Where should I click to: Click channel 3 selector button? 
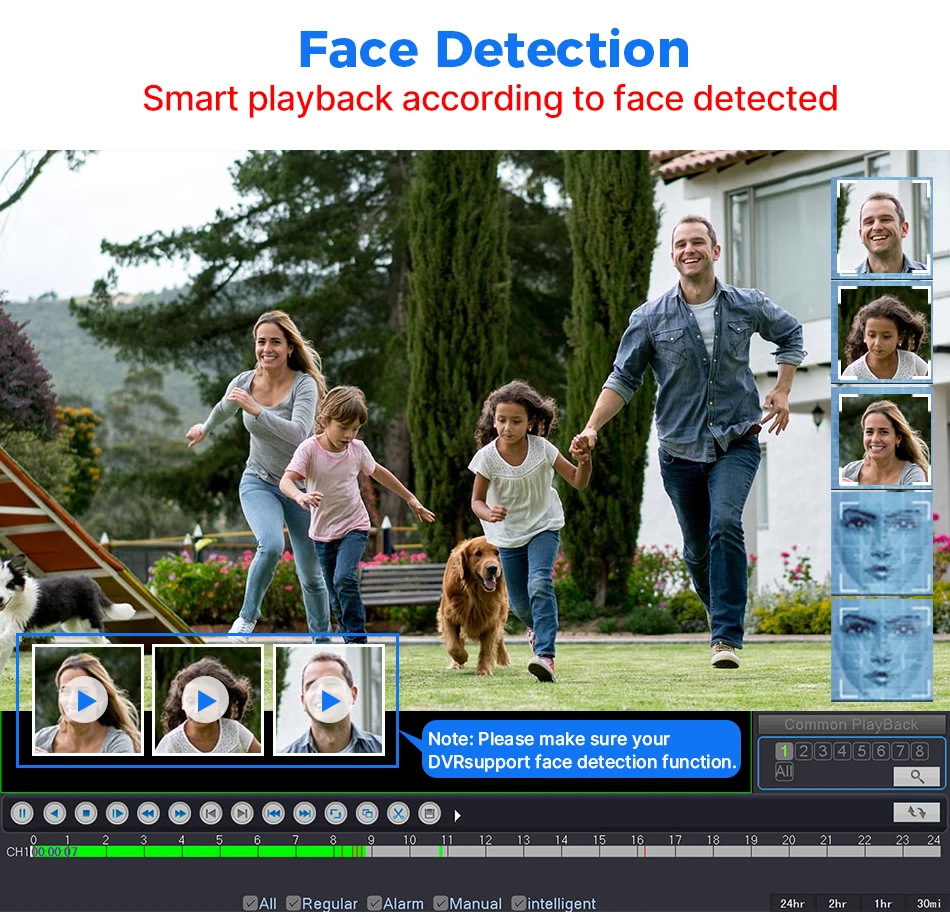click(x=823, y=751)
